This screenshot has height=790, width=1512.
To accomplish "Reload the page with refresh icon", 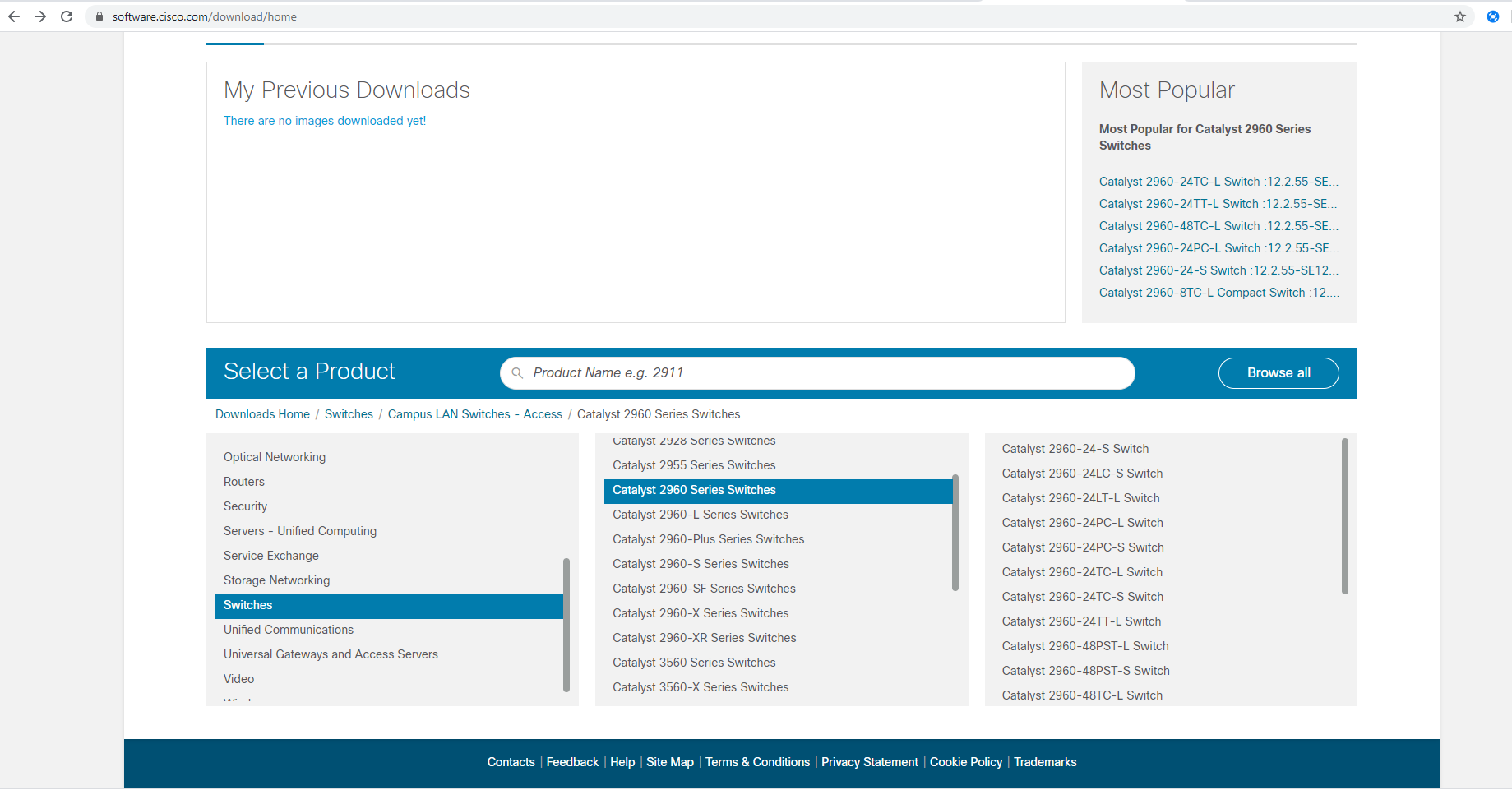I will click(67, 16).
